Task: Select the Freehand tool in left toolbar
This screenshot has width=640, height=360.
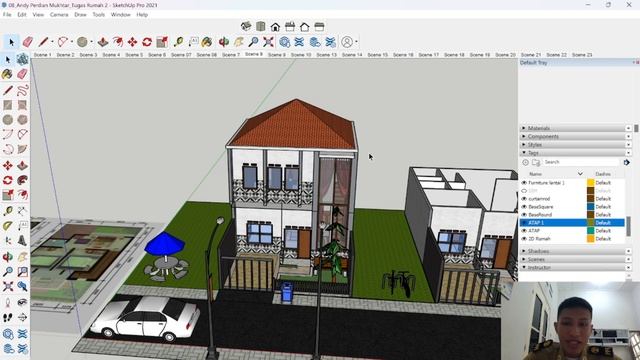Action: click(x=22, y=90)
